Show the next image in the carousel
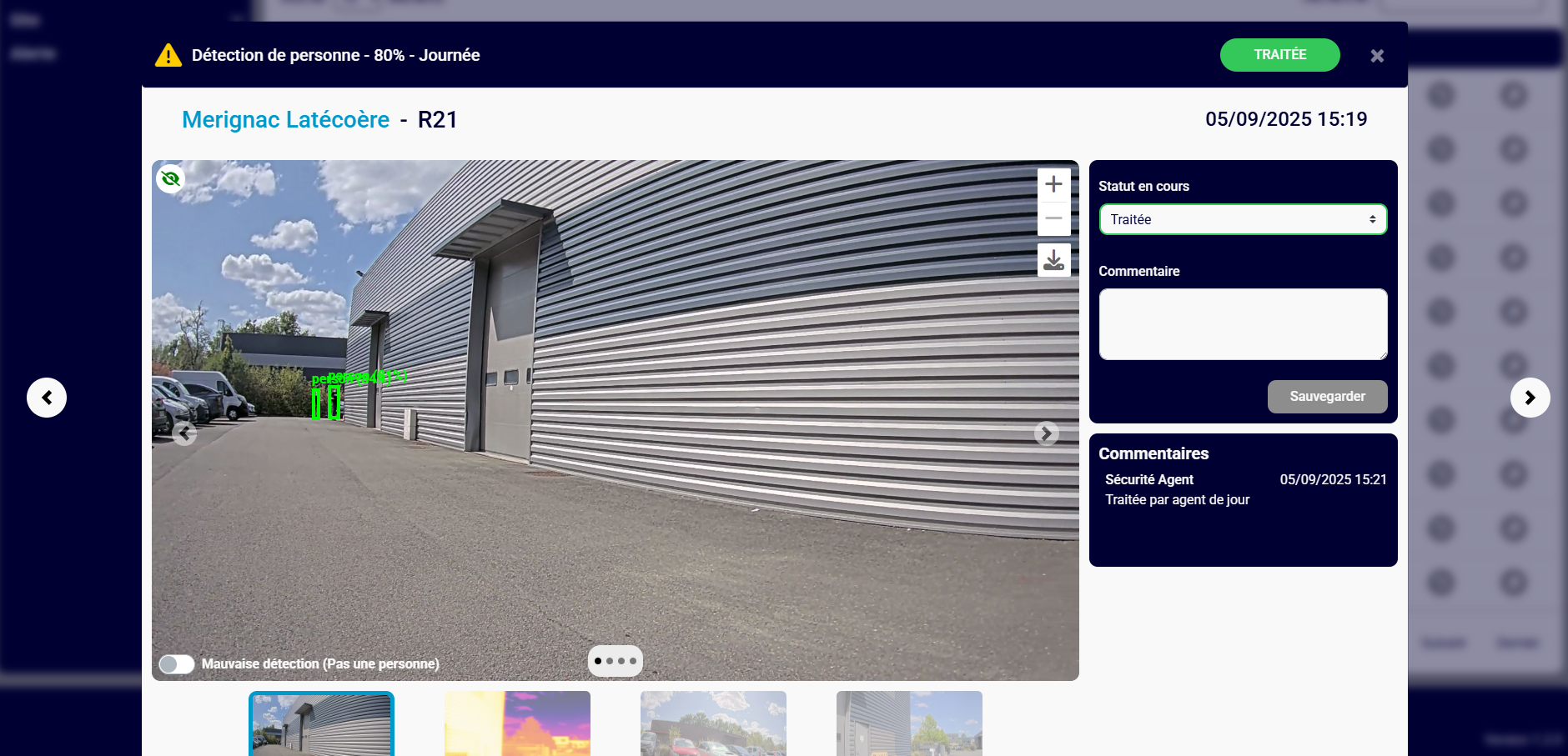Viewport: 1568px width, 756px height. (1046, 433)
